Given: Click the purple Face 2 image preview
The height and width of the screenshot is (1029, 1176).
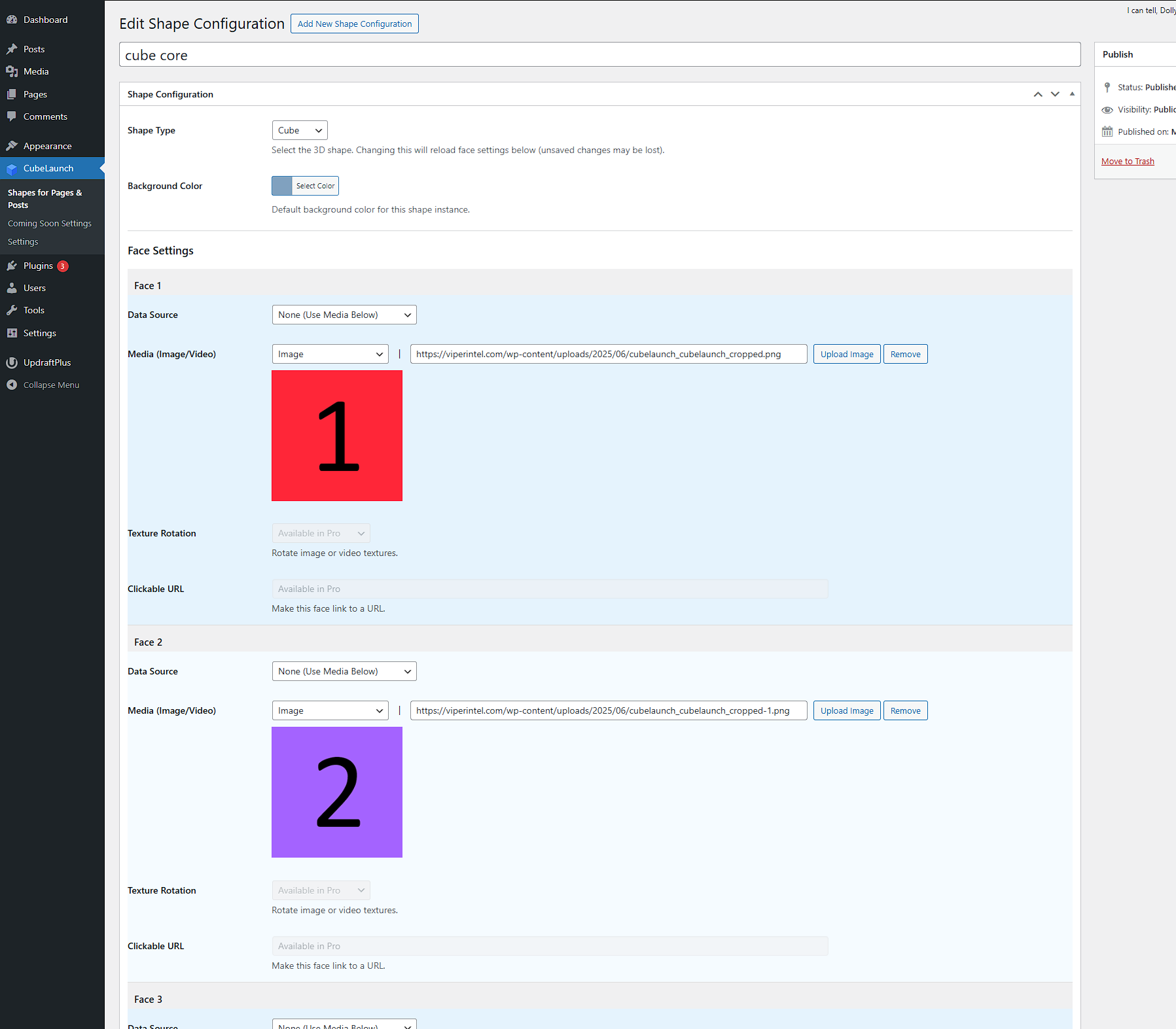Looking at the screenshot, I should coord(337,792).
